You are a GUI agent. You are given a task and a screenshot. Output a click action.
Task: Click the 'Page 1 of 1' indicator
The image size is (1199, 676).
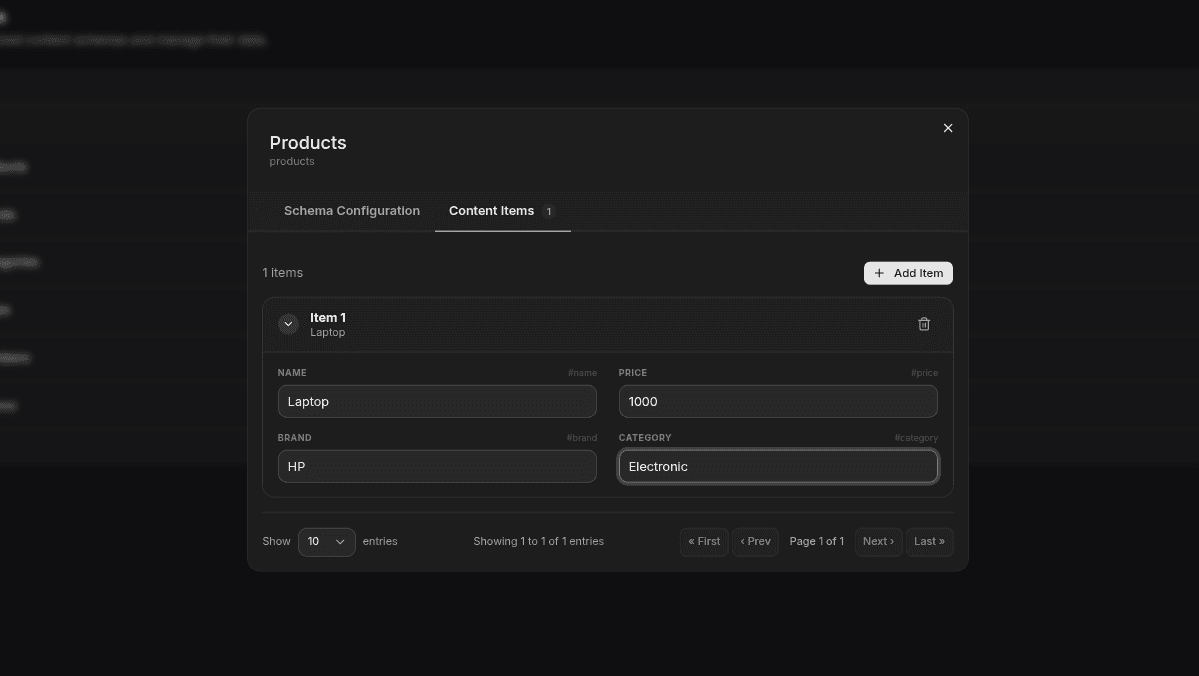(817, 541)
